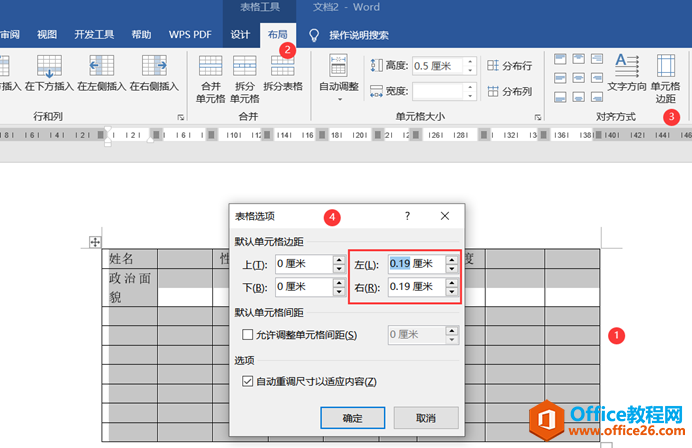Click the table move handle icon
692x448 pixels.
95,242
